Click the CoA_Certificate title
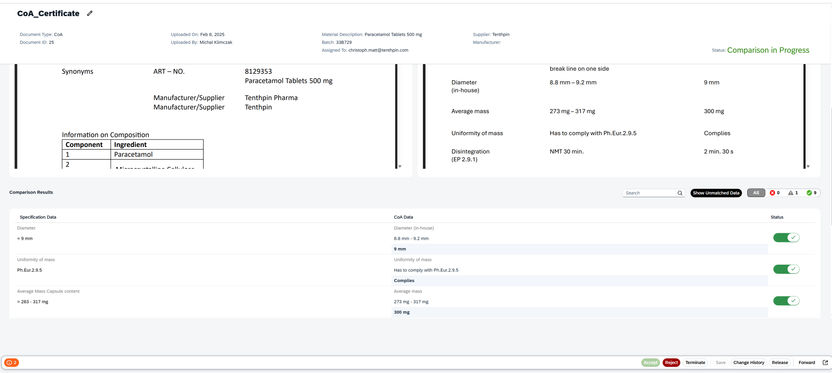The image size is (832, 373). 48,14
